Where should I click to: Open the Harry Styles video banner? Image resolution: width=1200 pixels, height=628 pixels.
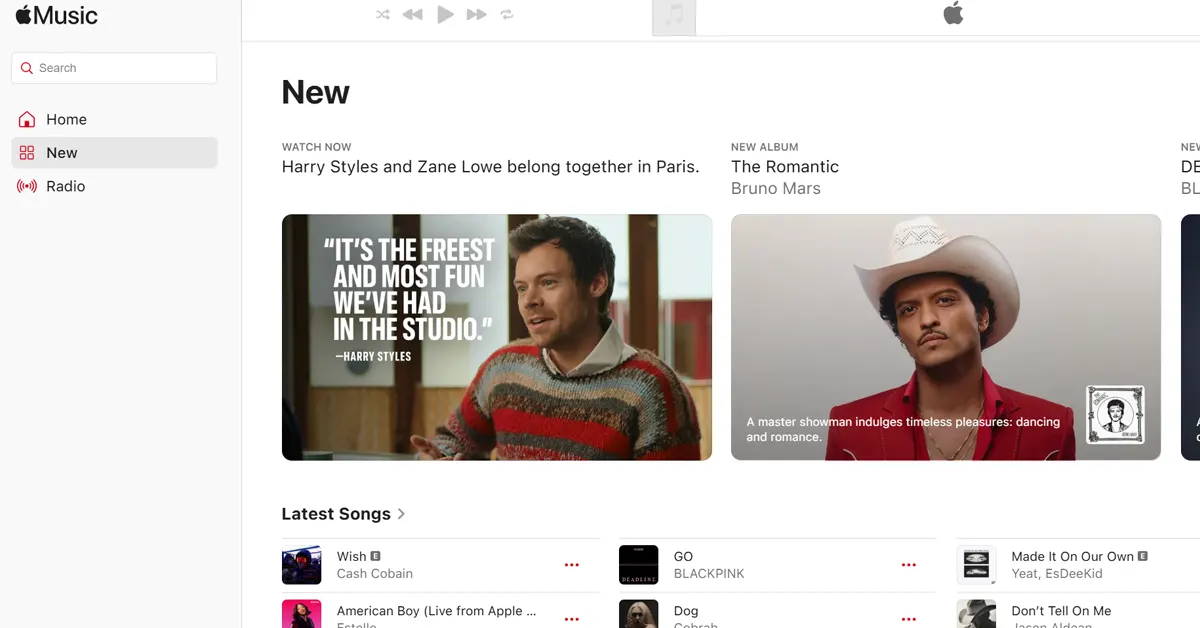tap(496, 337)
